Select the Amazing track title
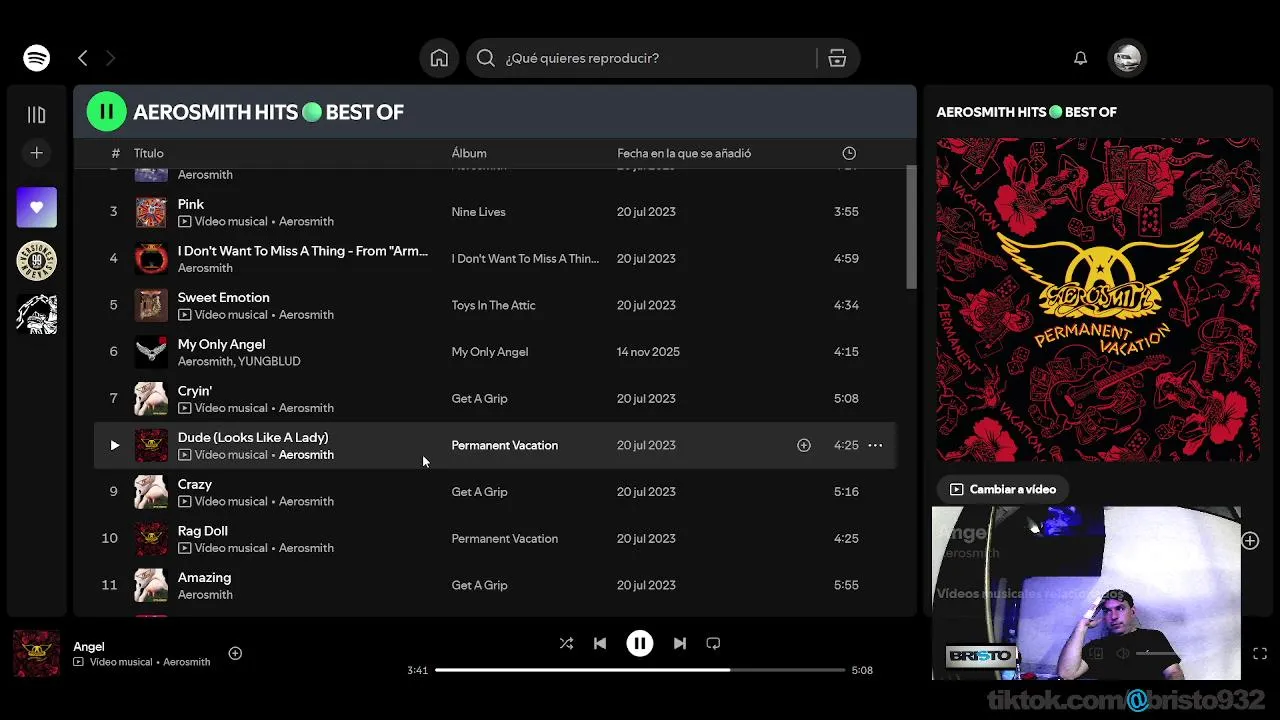1280x720 pixels. coord(204,577)
